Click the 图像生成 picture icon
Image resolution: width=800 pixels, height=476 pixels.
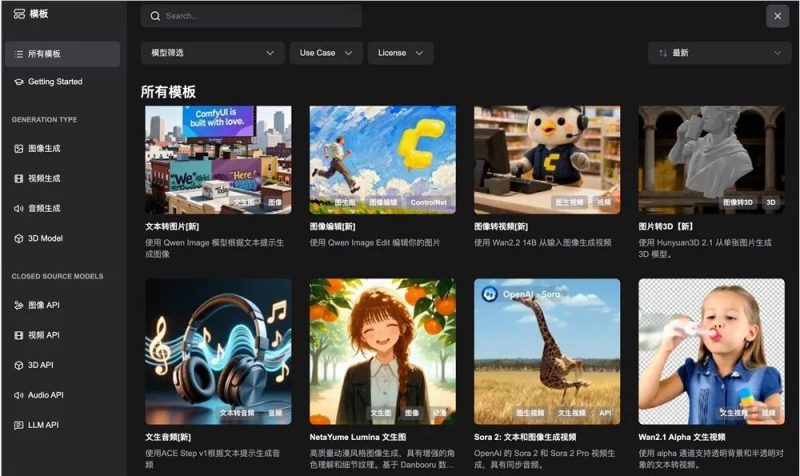19,149
